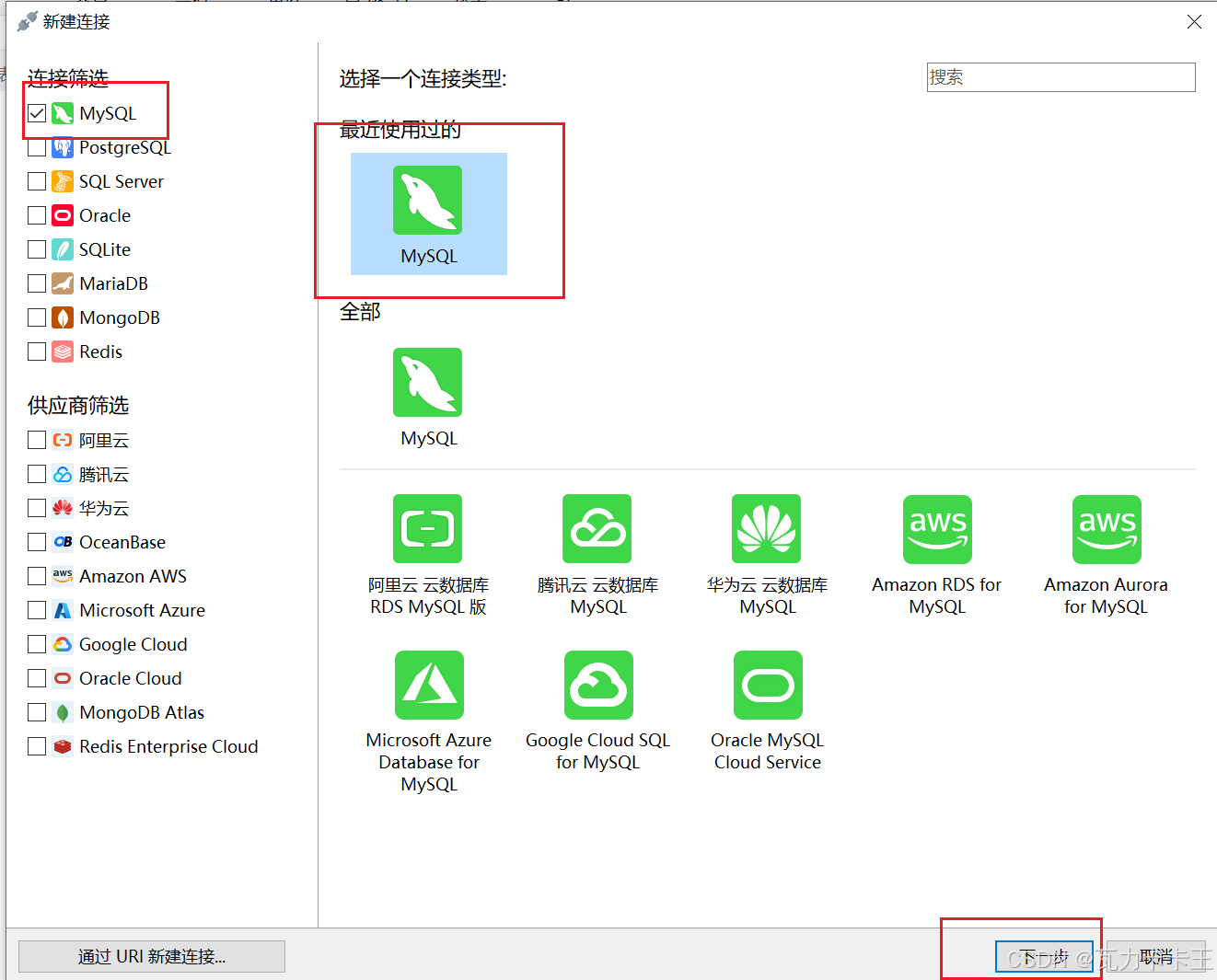Pick Microsoft Azure Database for MySQL icon
Screen dimensions: 1217x980
[x=429, y=685]
